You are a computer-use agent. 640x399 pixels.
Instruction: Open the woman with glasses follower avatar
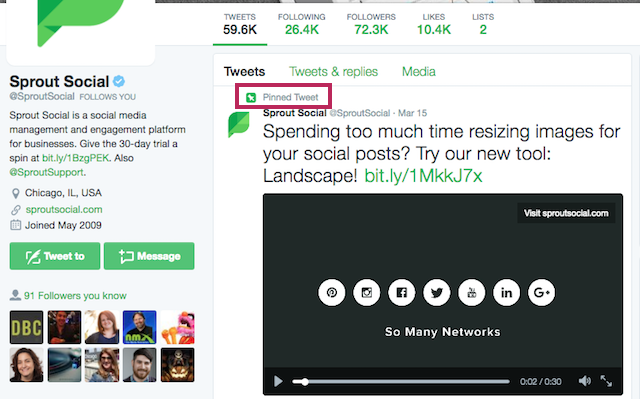pyautogui.click(x=102, y=365)
